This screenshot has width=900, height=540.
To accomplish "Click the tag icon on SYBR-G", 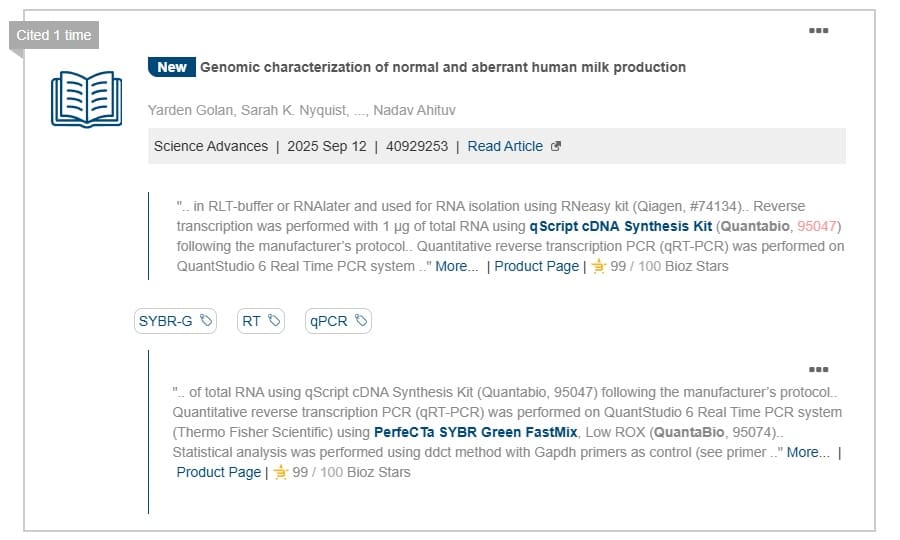I will click(x=206, y=321).
